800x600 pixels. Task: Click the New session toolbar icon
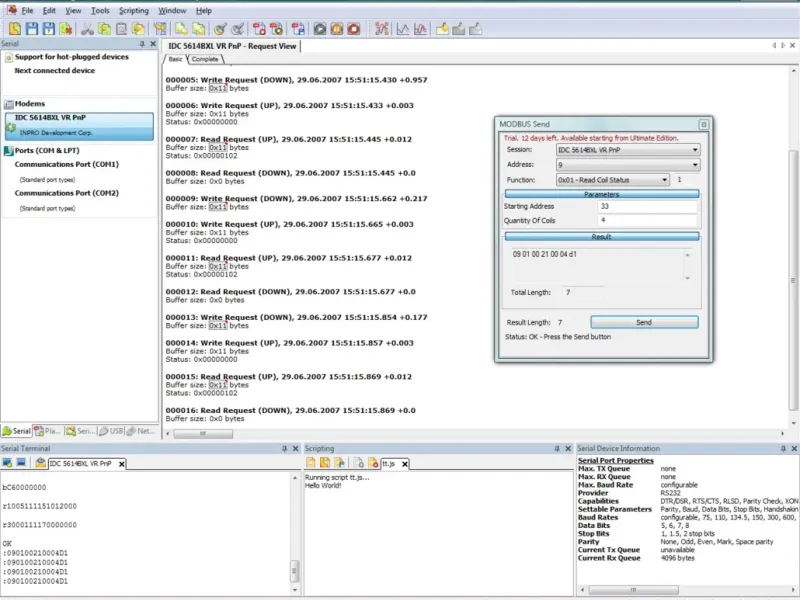tap(15, 29)
